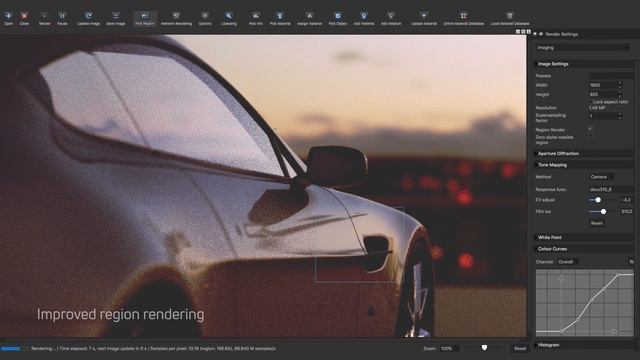
Task: Open the Colour Curves Channel dropdown
Action: pos(568,262)
